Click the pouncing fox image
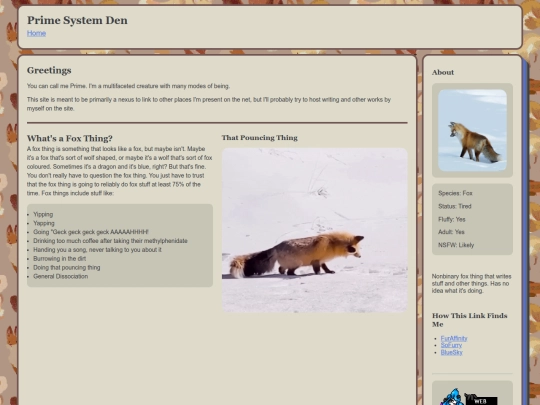 click(315, 230)
